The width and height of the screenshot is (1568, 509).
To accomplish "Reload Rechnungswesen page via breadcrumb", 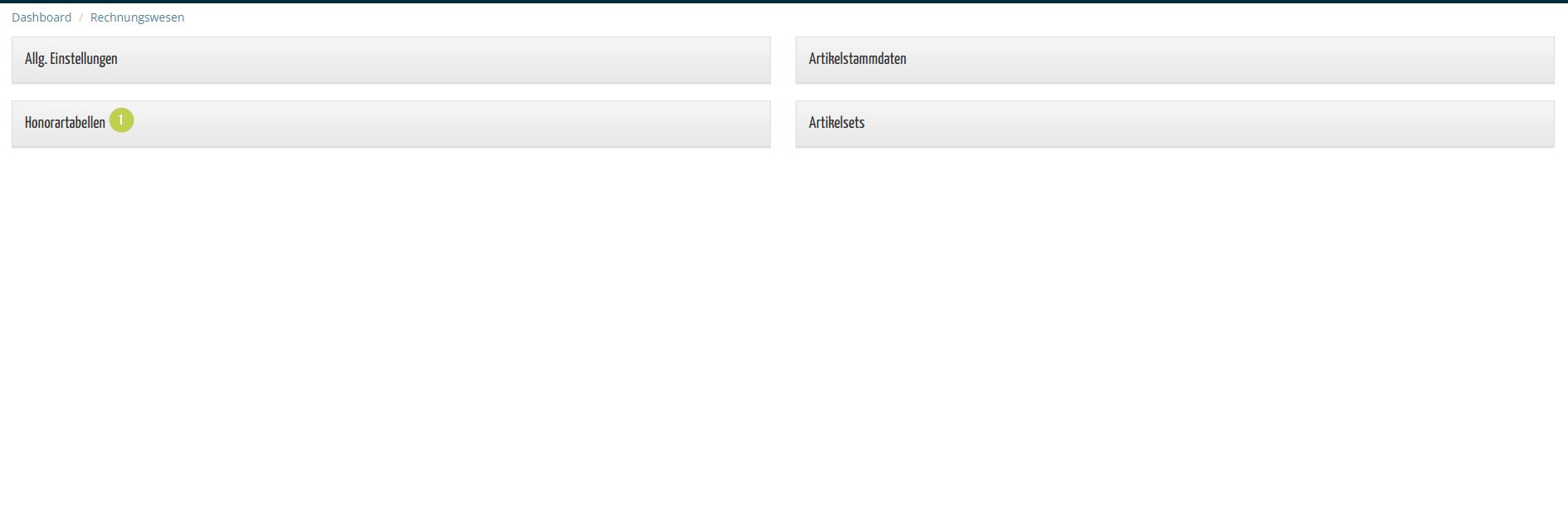I will [137, 17].
